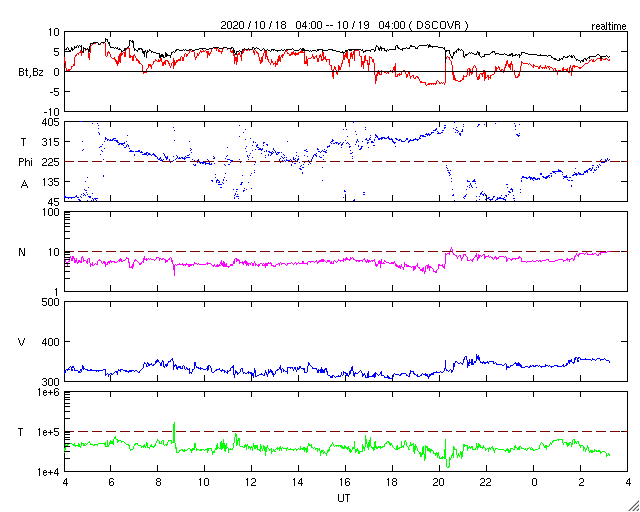Viewport: 640px width, 512px height.
Task: Click the "realtime" label
Action: click(609, 27)
